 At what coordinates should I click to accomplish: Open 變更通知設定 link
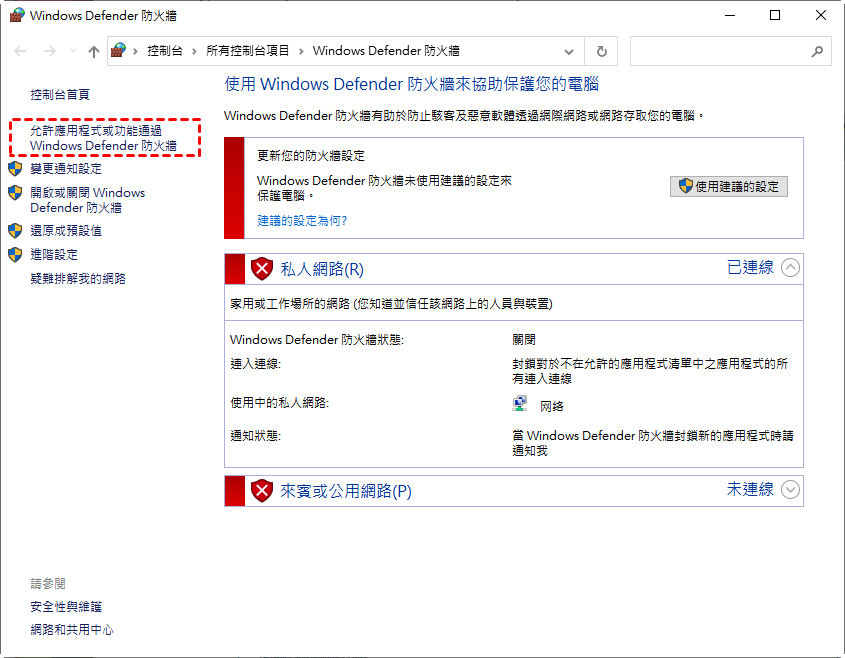click(x=66, y=169)
